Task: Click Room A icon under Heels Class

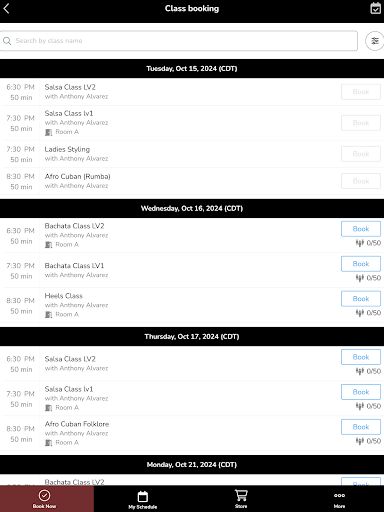Action: tap(49, 314)
